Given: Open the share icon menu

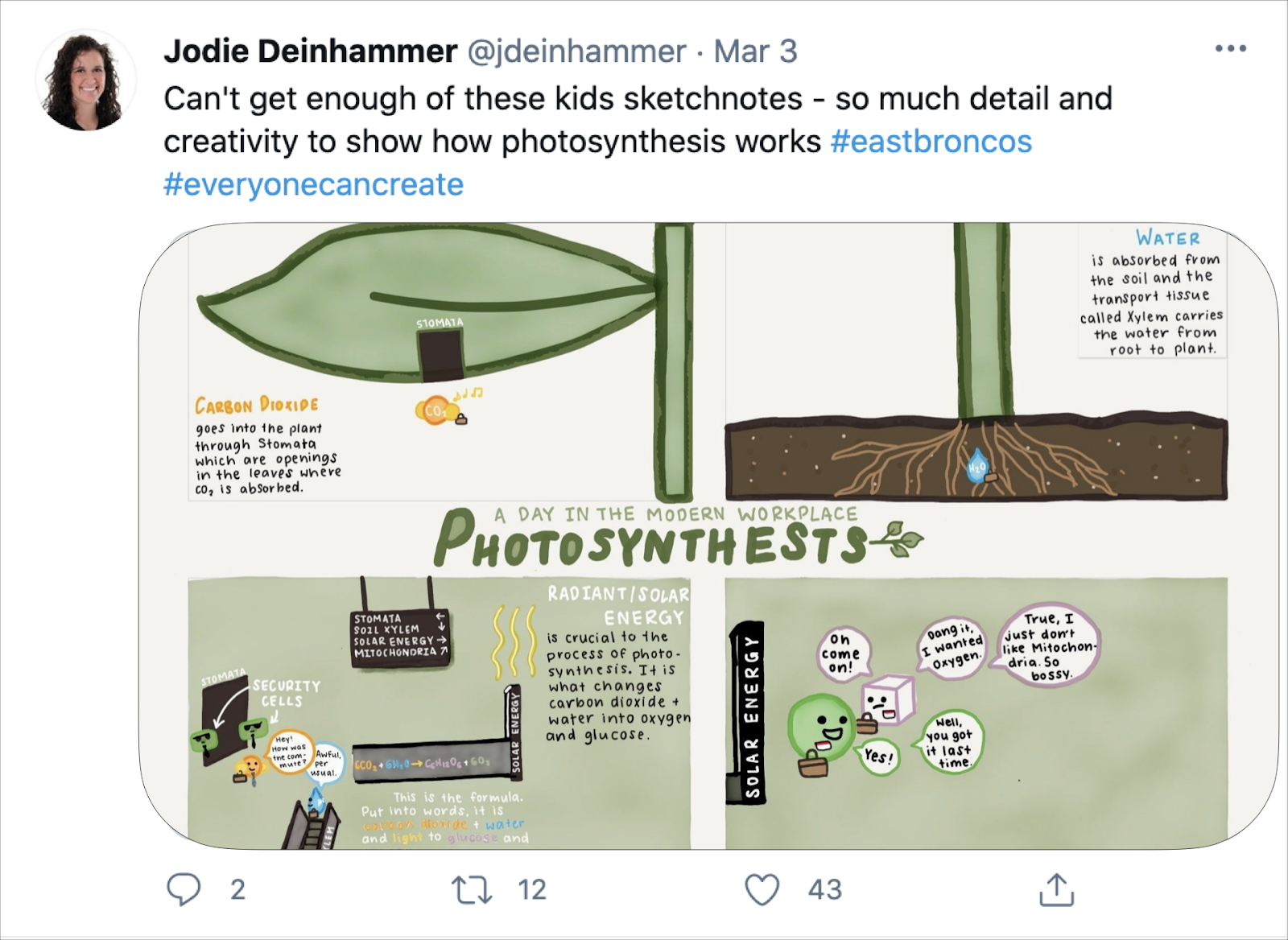Looking at the screenshot, I should (x=1056, y=888).
